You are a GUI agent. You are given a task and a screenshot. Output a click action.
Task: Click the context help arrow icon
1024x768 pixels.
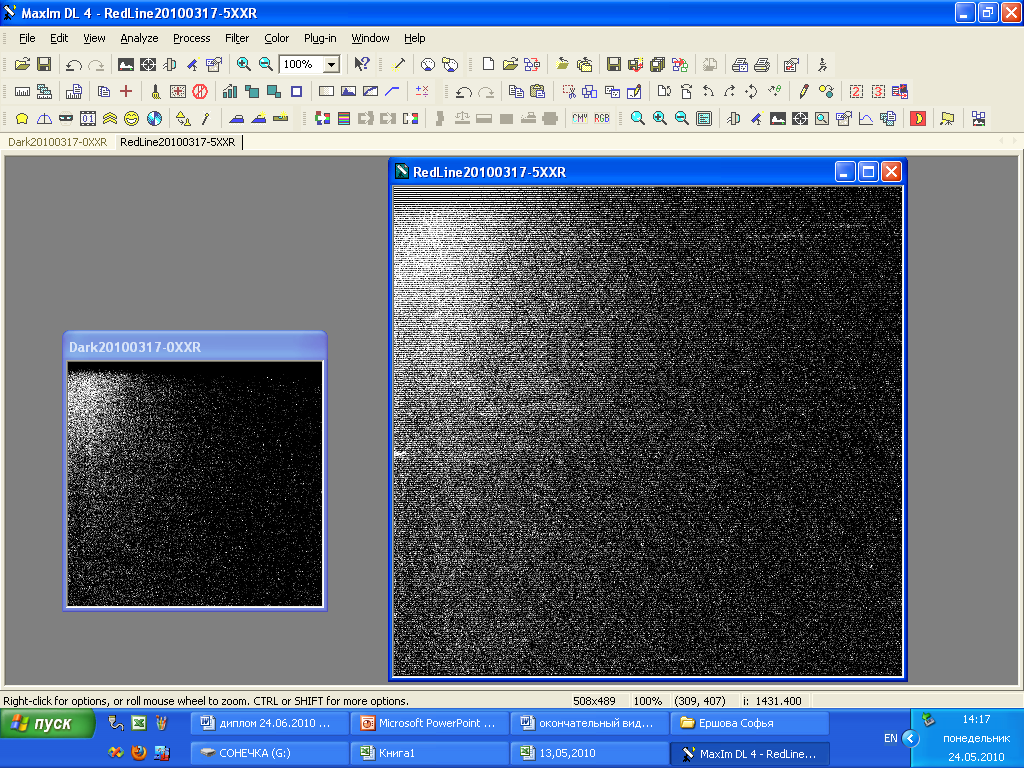(362, 64)
